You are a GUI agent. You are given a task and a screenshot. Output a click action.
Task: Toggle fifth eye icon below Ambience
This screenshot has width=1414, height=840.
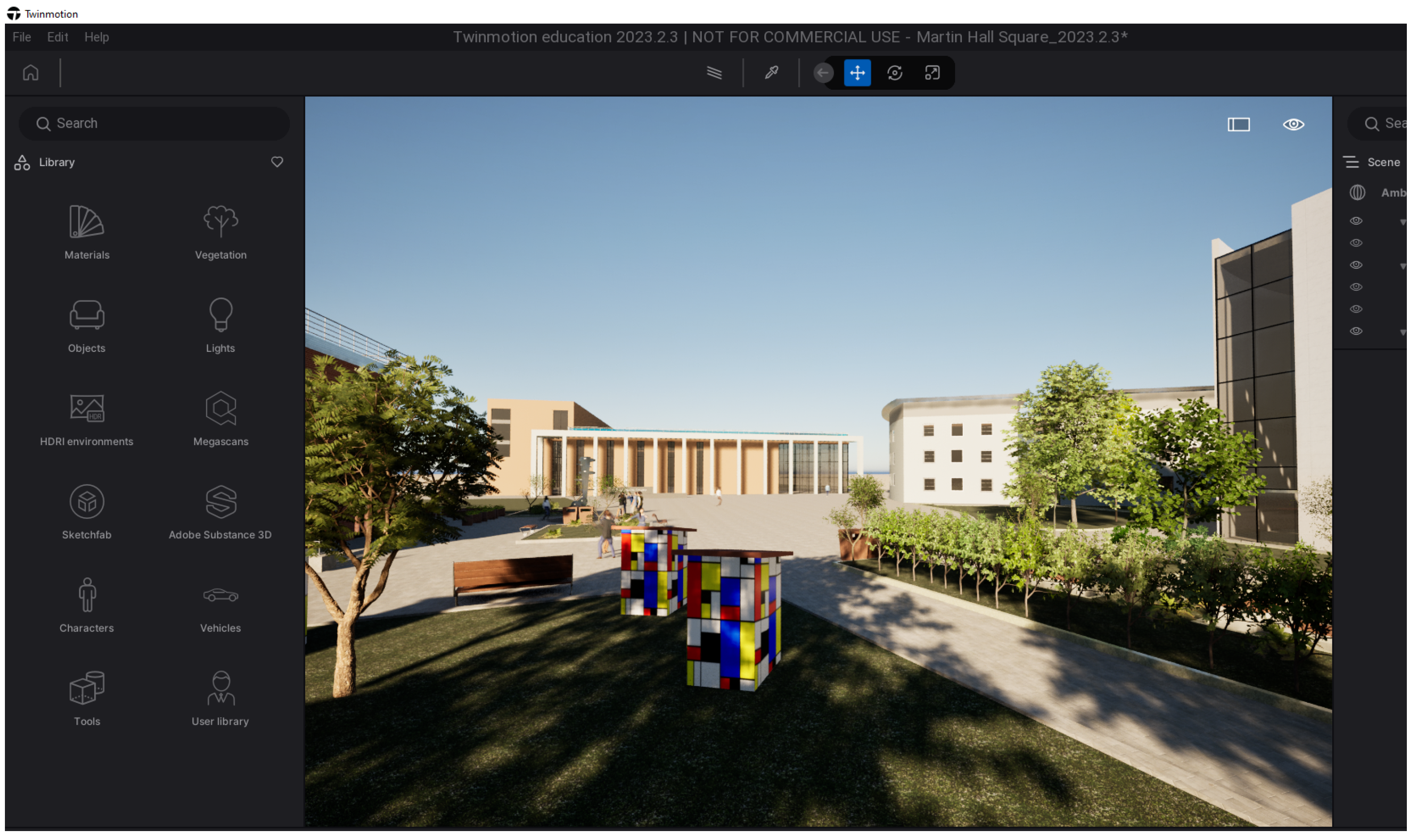(1356, 309)
